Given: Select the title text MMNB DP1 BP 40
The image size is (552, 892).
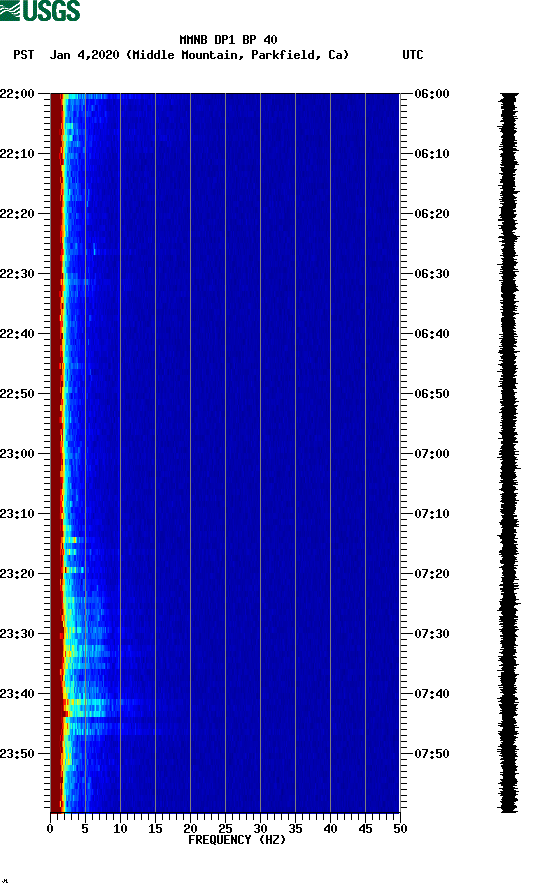Looking at the screenshot, I should coord(228,40).
